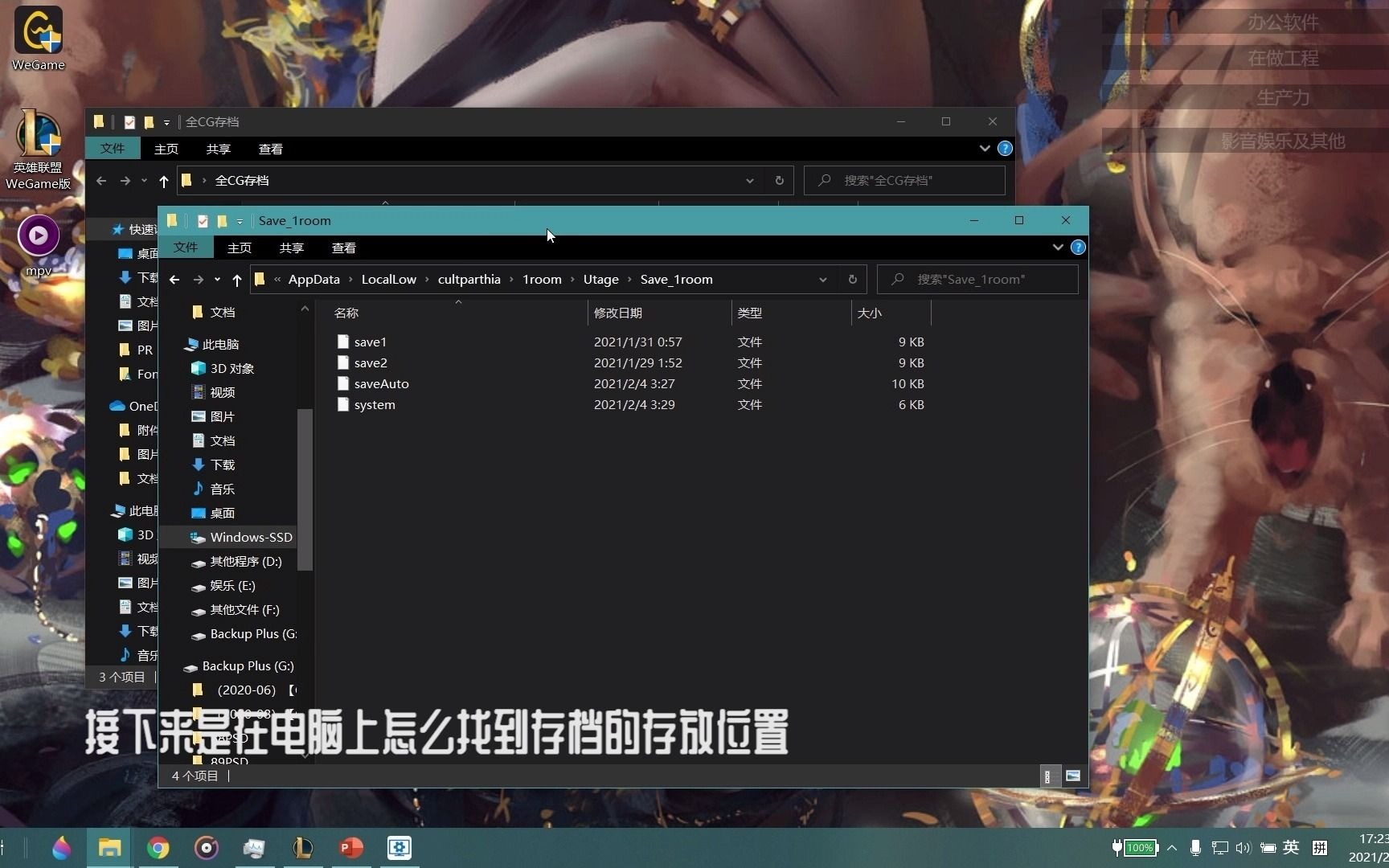Open quick access toolbar dropdown in 全CG存档
This screenshot has height=868, width=1389.
pyautogui.click(x=166, y=123)
